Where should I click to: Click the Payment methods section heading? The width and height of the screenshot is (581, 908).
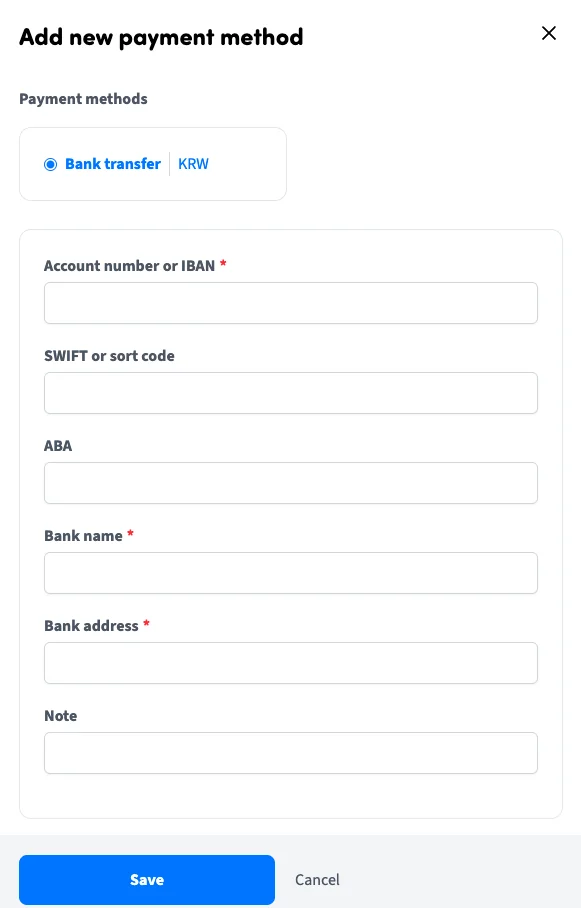point(83,99)
